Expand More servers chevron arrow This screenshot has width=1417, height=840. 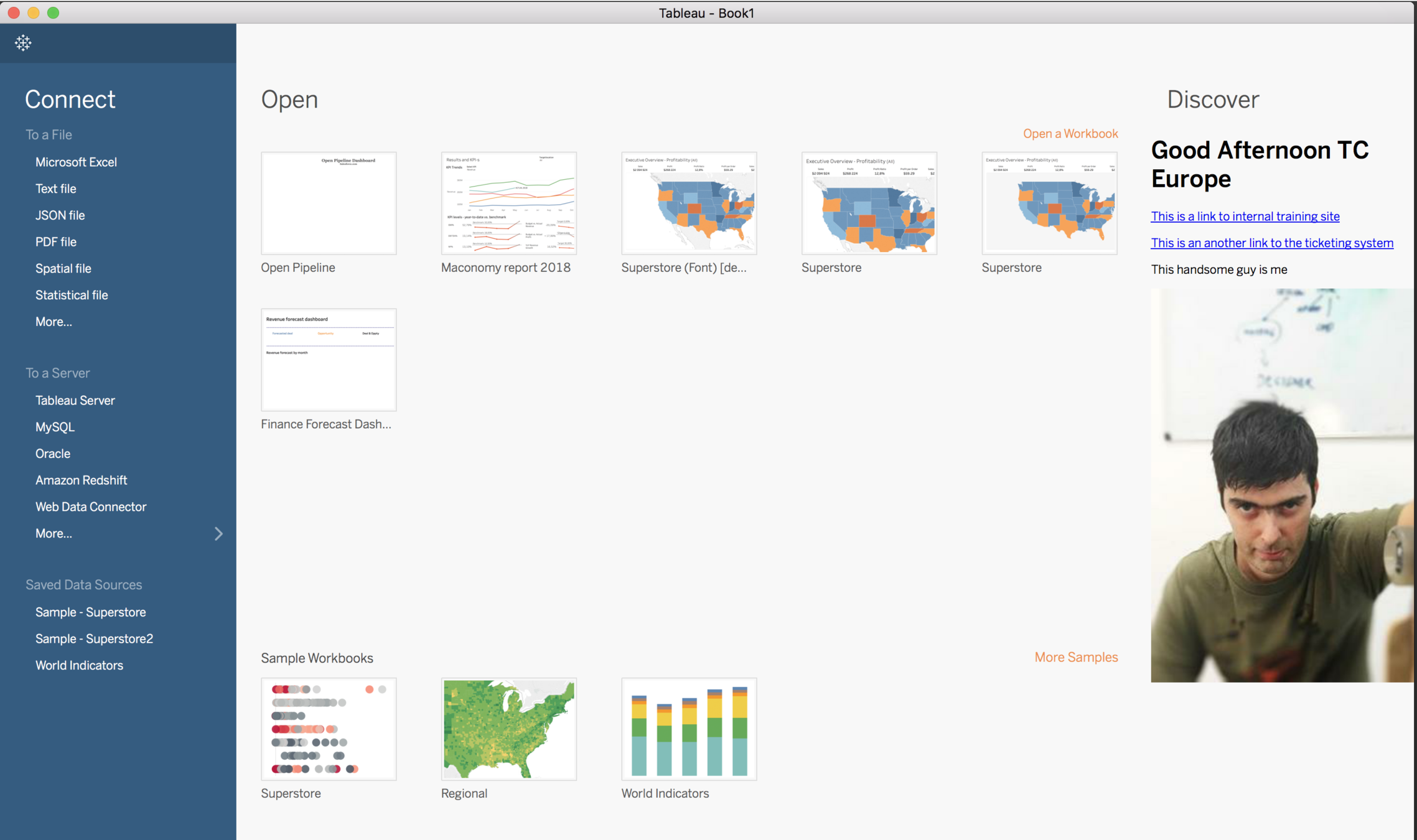click(218, 534)
